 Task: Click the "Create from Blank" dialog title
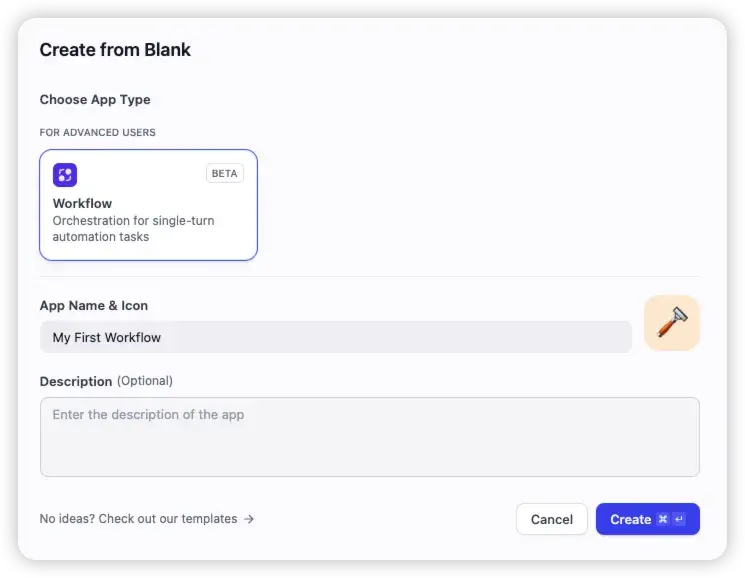(x=115, y=49)
